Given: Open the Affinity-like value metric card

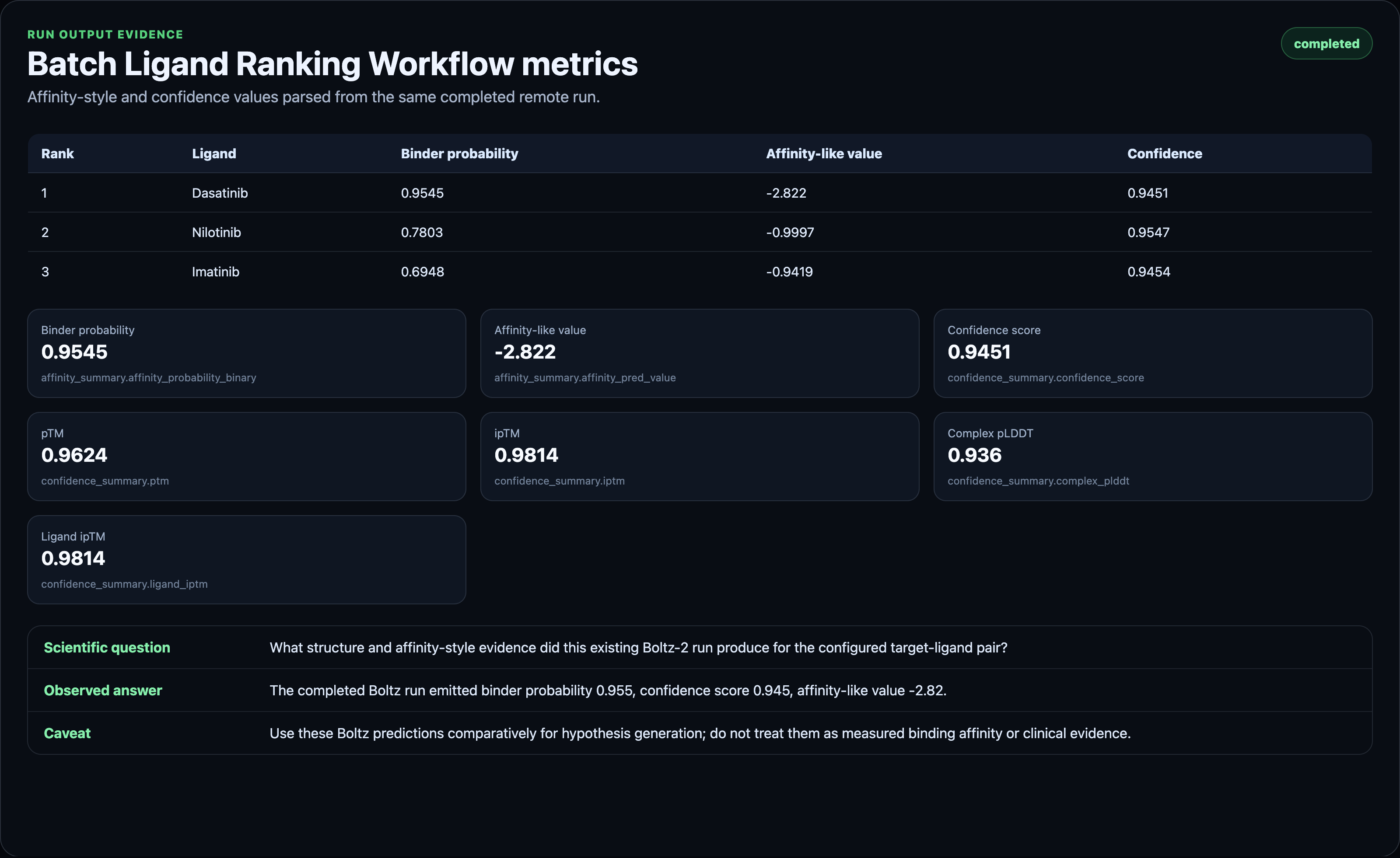Looking at the screenshot, I should tap(700, 353).
